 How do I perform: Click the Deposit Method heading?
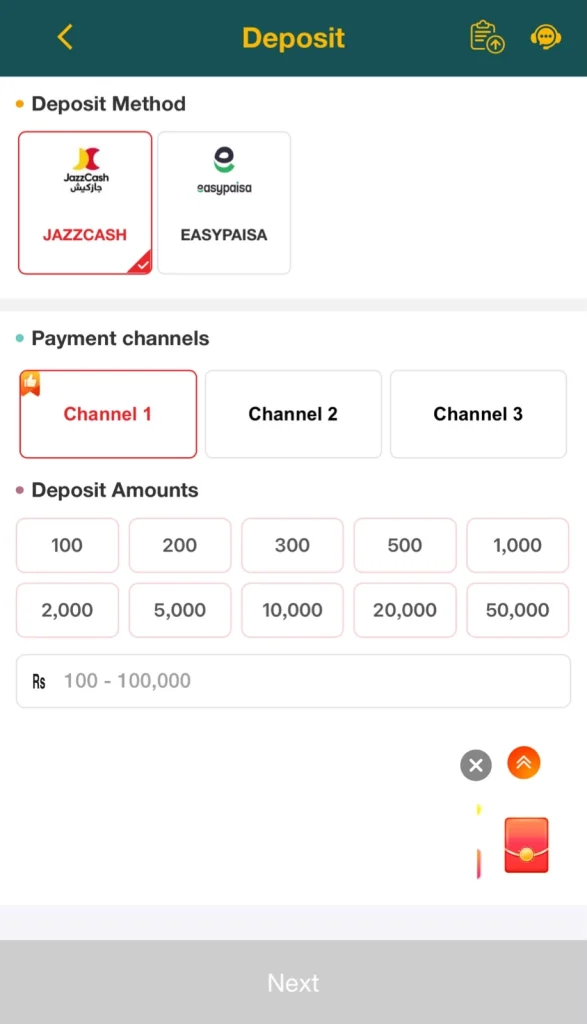(x=108, y=104)
